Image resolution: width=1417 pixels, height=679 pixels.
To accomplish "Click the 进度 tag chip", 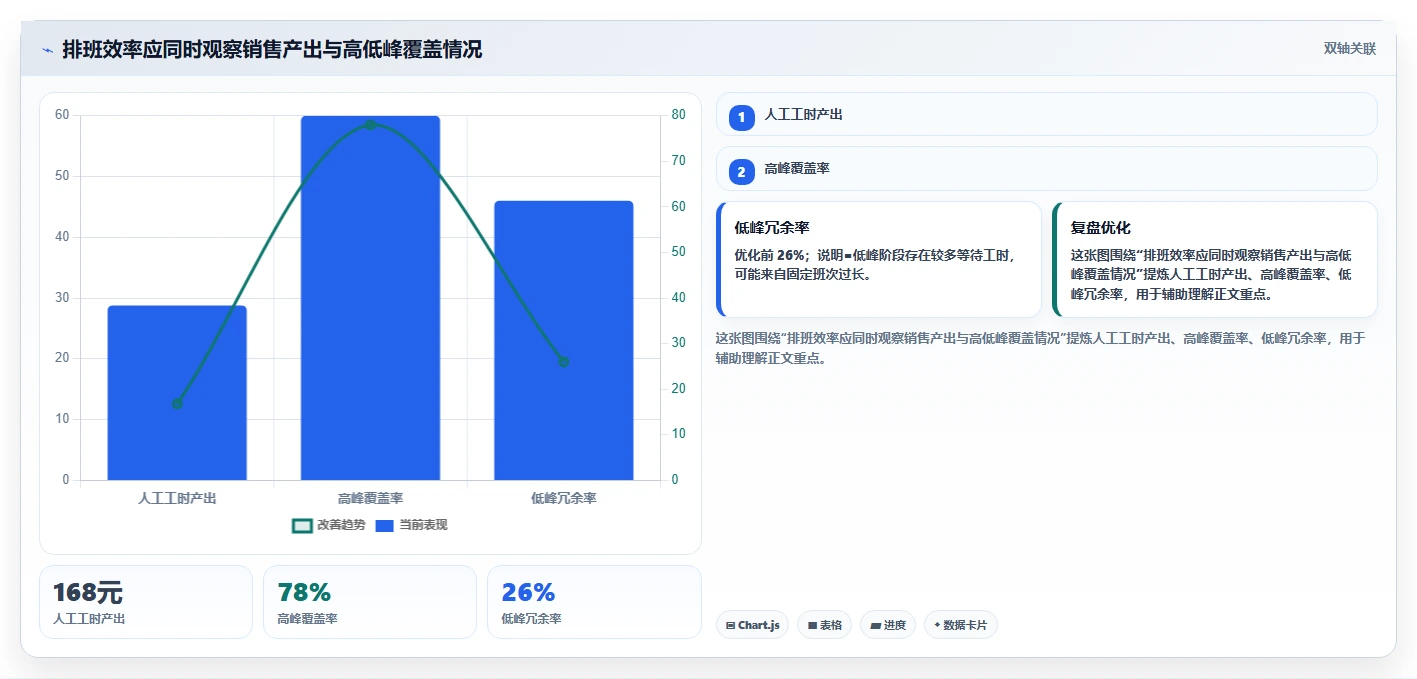I will [888, 625].
